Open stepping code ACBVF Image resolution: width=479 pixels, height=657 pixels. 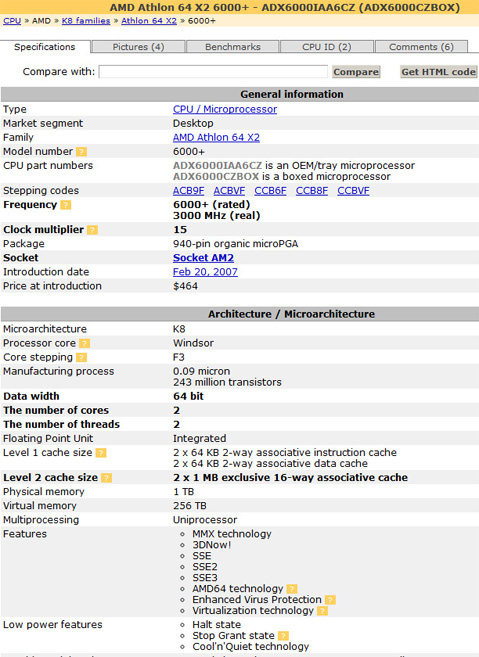click(229, 191)
